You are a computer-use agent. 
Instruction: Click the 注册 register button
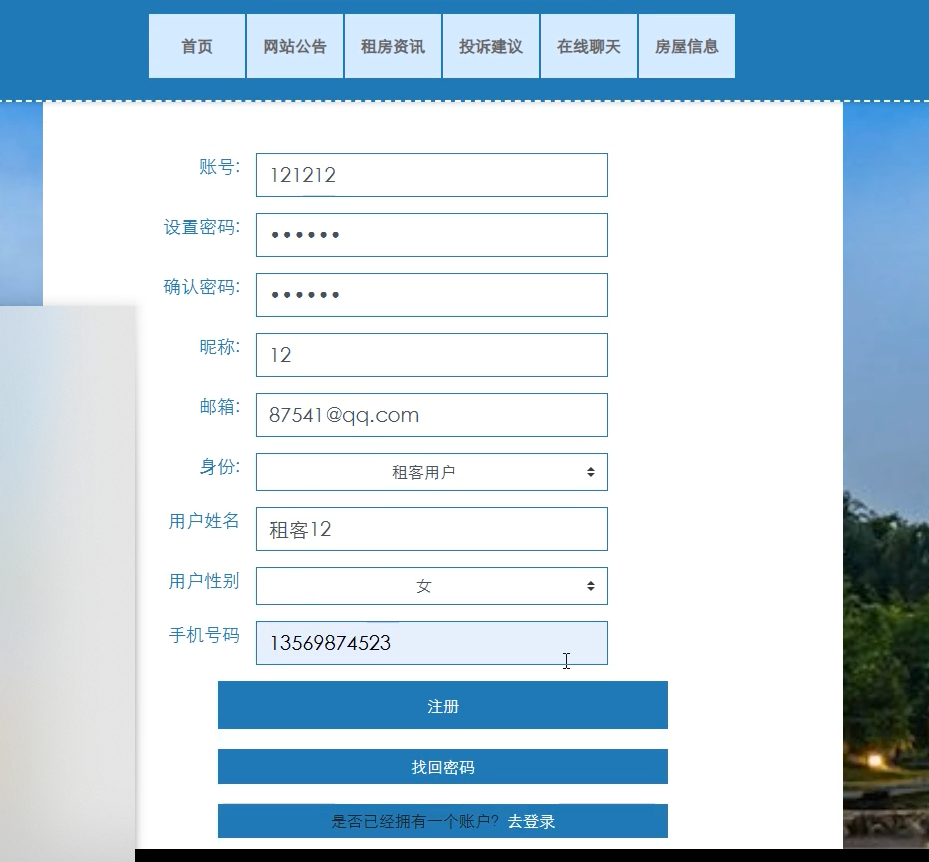[x=443, y=705]
